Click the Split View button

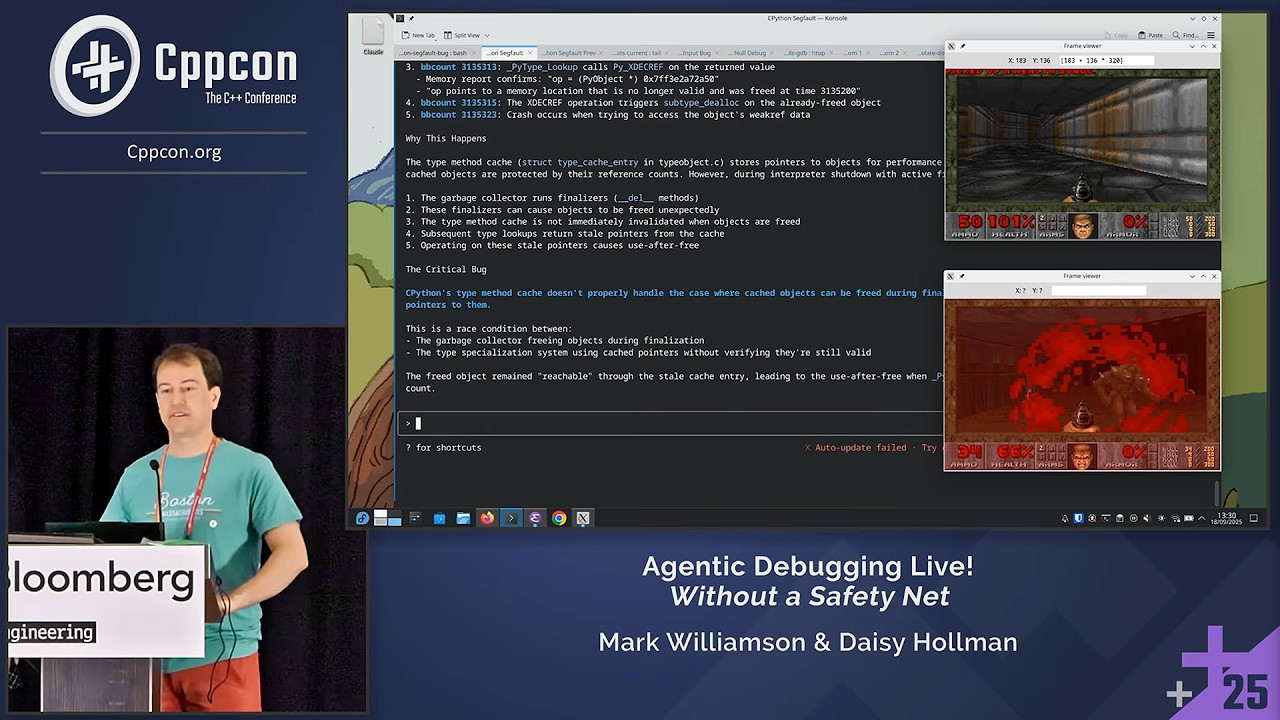[x=461, y=35]
